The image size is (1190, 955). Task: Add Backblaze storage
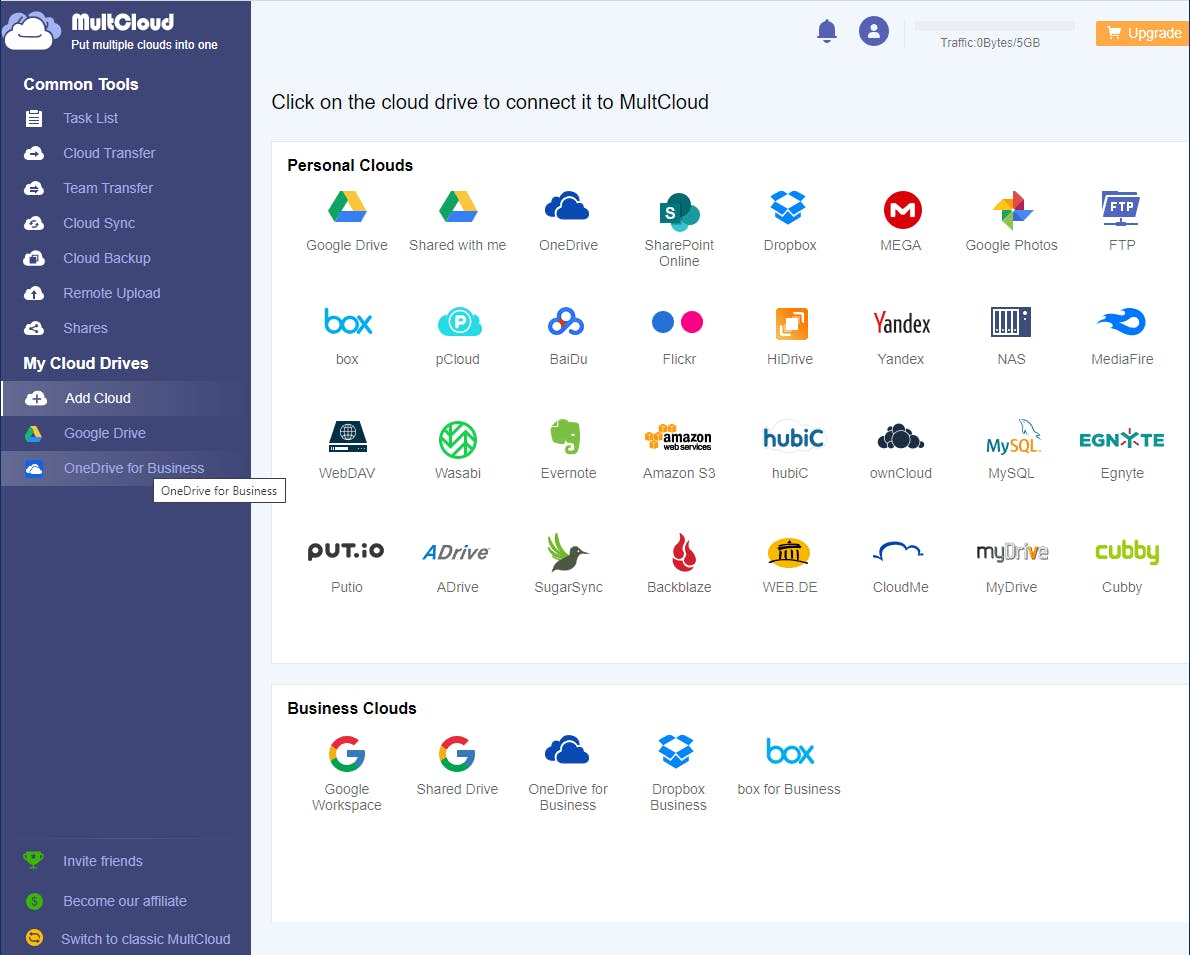tap(678, 563)
